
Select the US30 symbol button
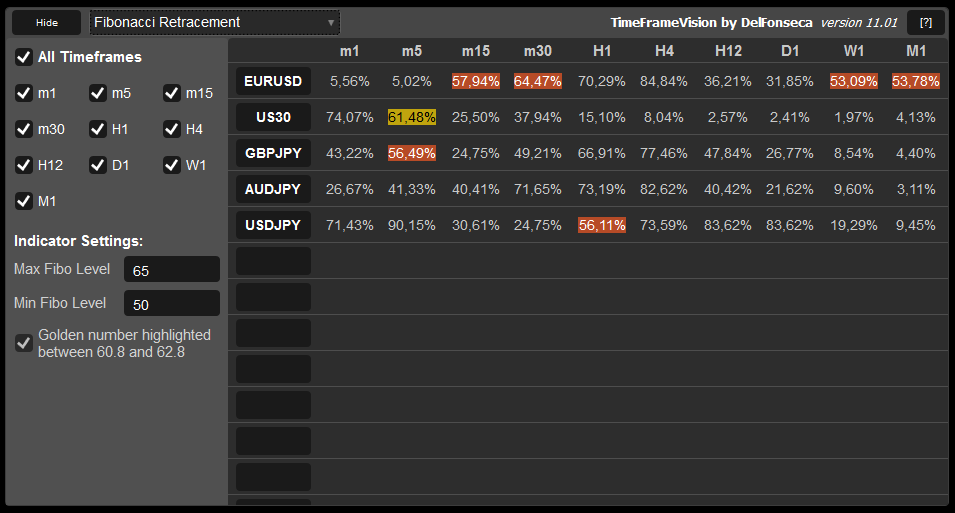click(273, 117)
